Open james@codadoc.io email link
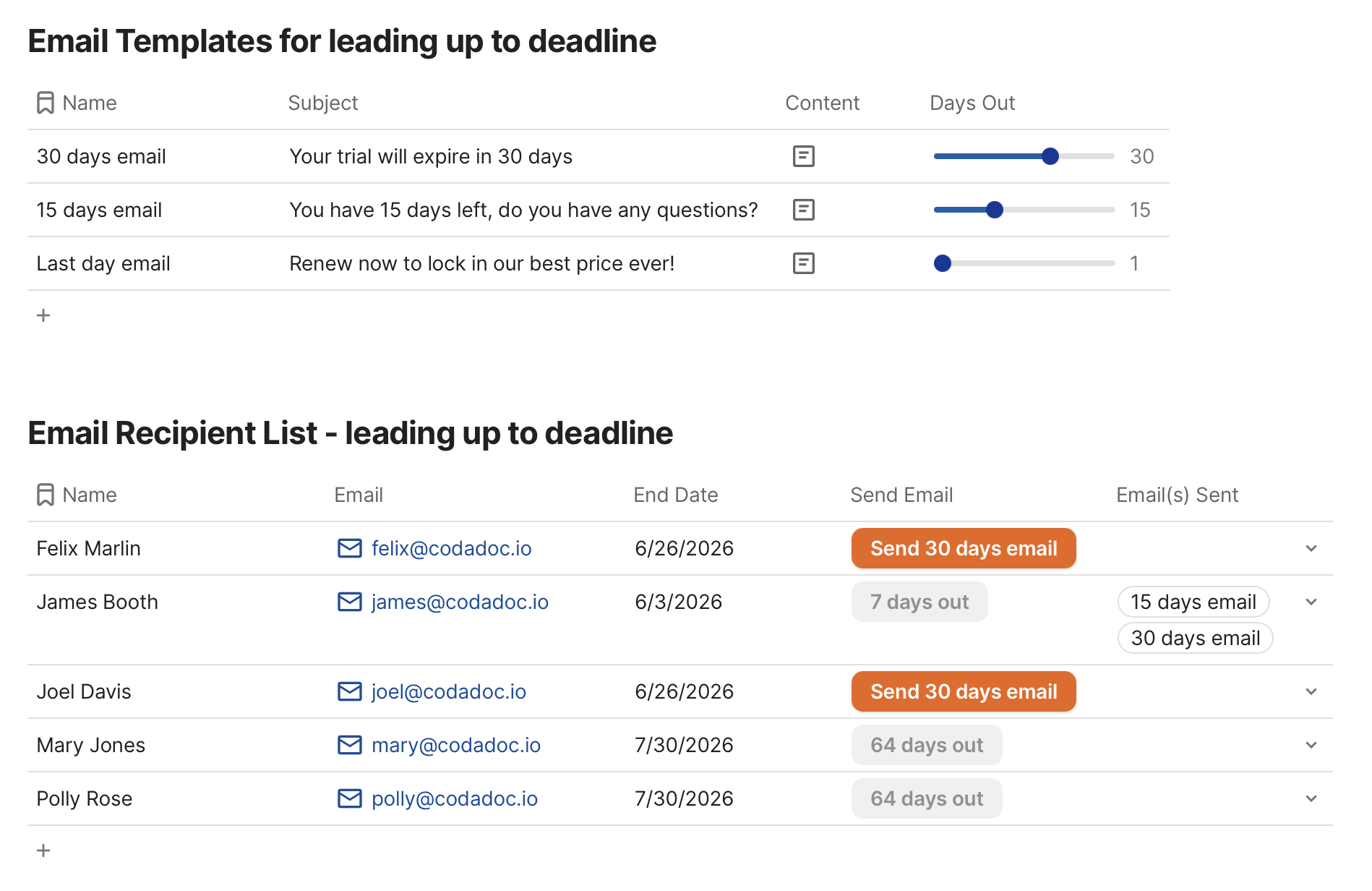Screen dimensions: 1372x891 (460, 602)
